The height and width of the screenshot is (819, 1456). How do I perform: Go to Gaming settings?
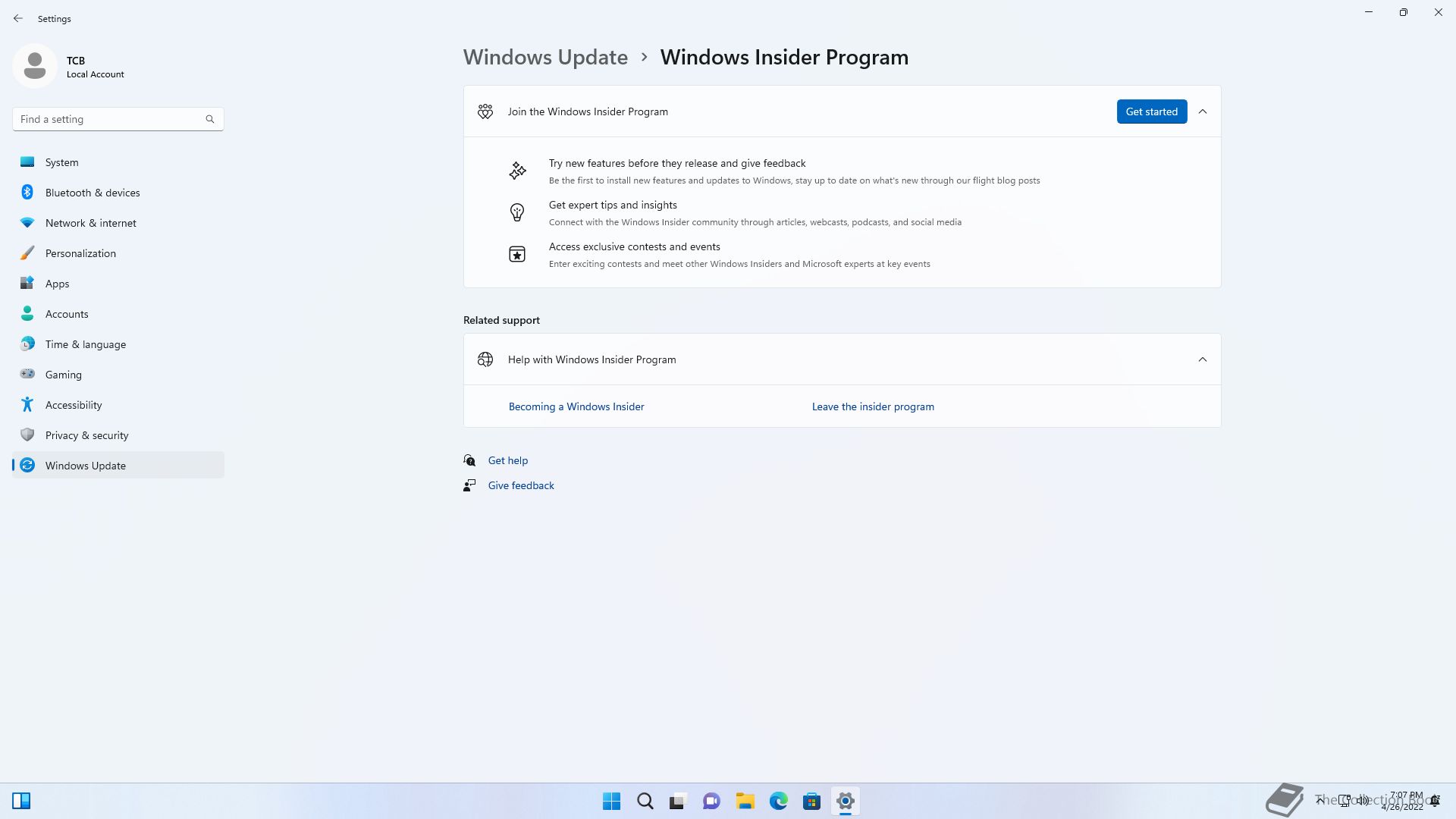[118, 374]
